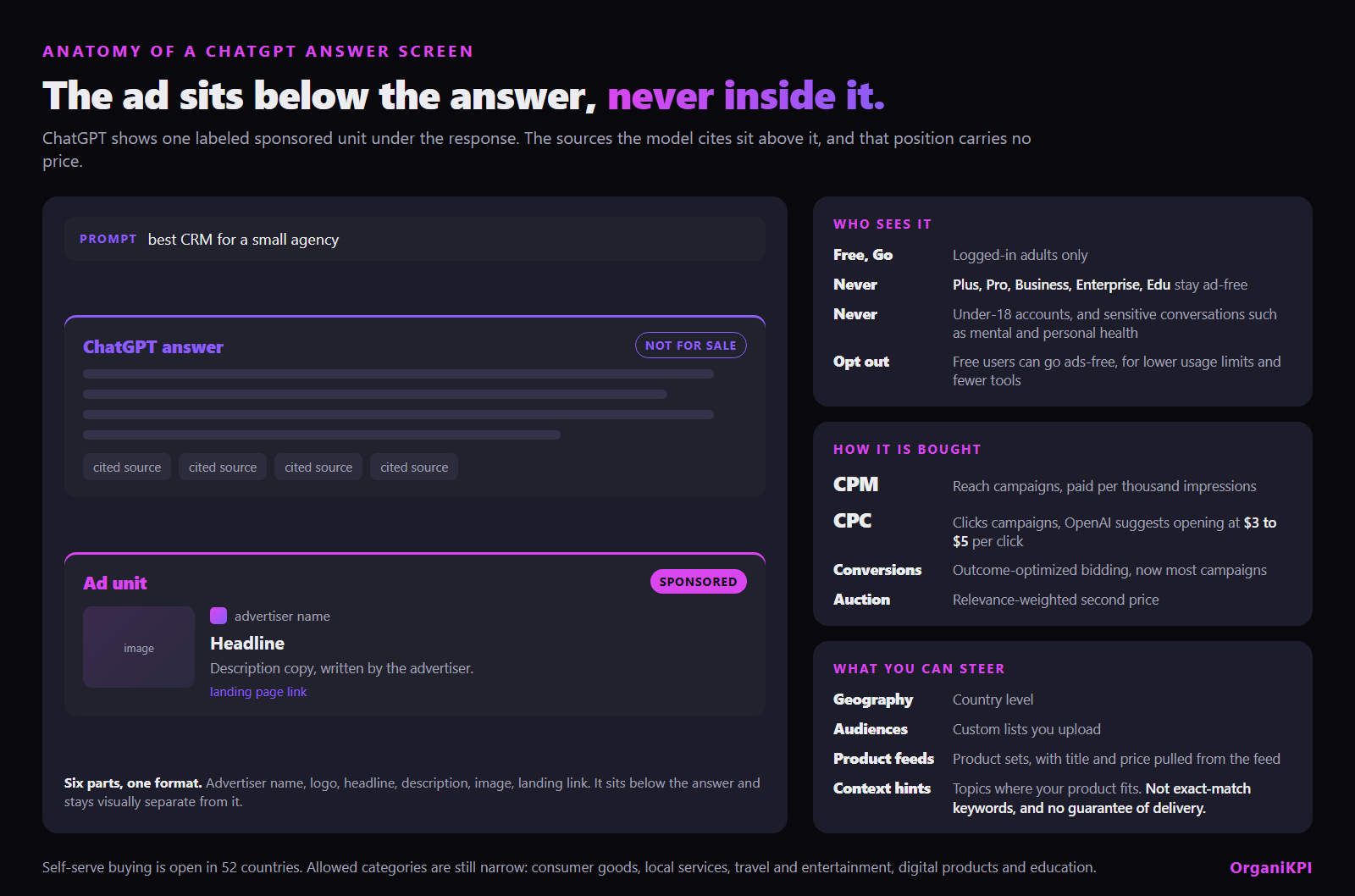Viewport: 1355px width, 896px height.
Task: Click the advertiser logo square icon
Action: (x=218, y=616)
